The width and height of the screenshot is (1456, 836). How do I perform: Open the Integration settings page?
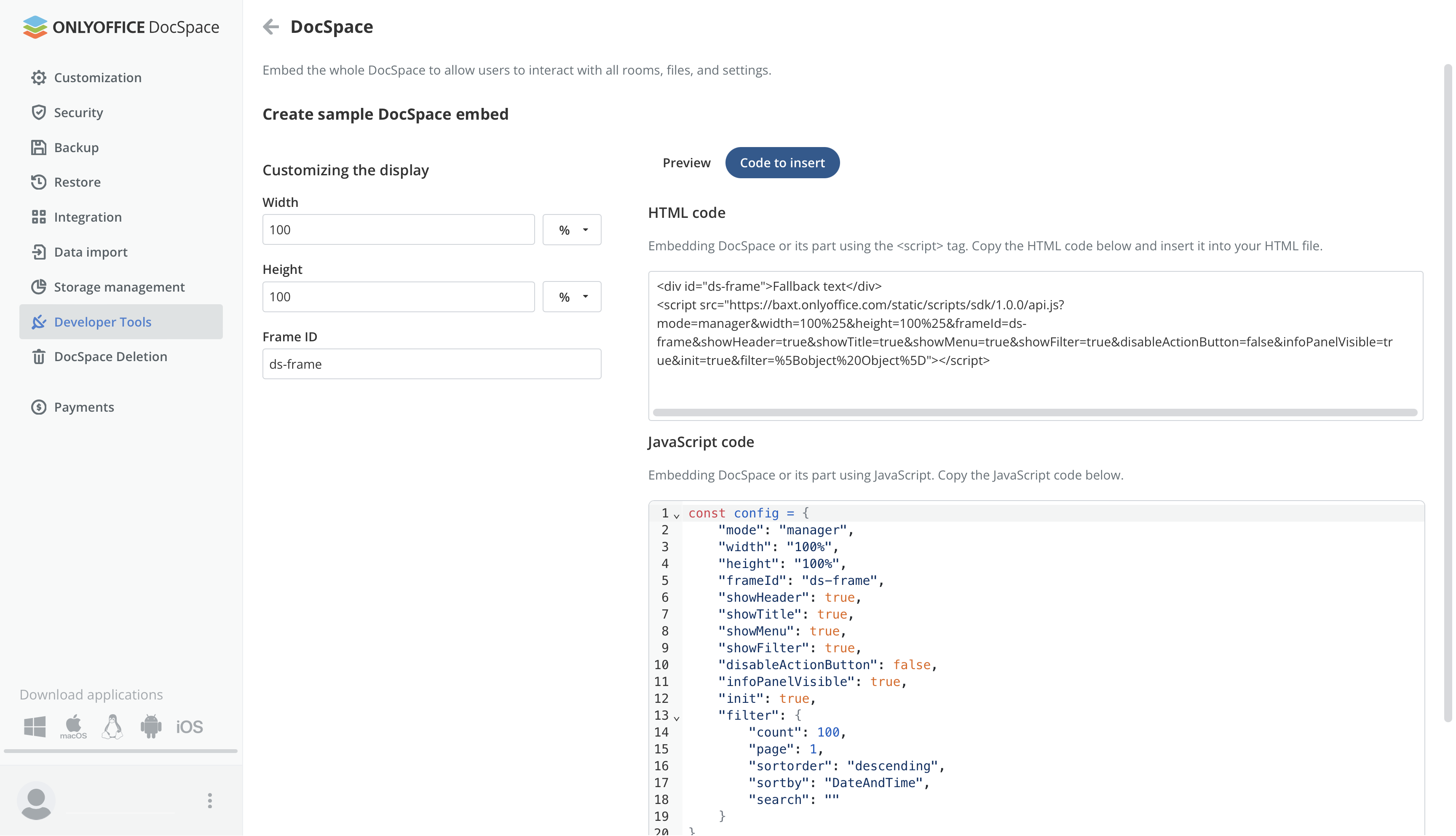click(87, 217)
